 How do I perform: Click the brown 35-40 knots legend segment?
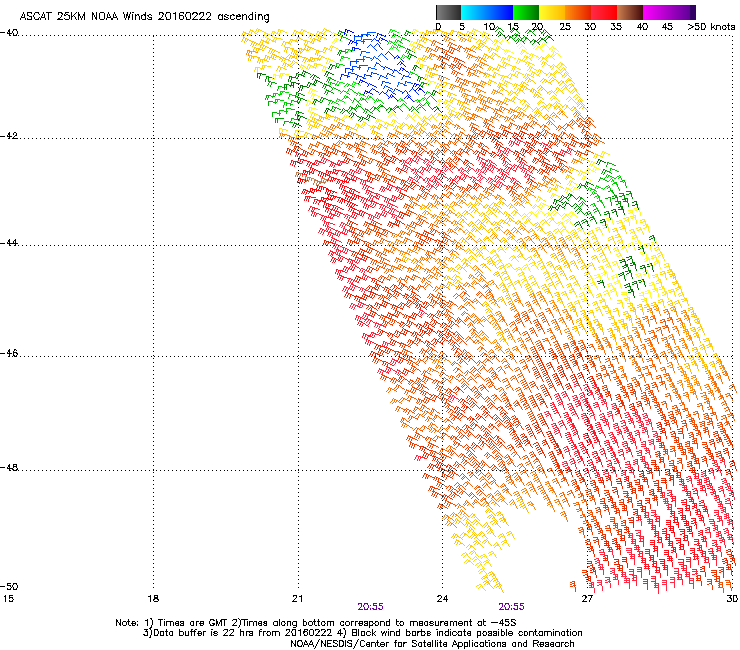(x=630, y=12)
